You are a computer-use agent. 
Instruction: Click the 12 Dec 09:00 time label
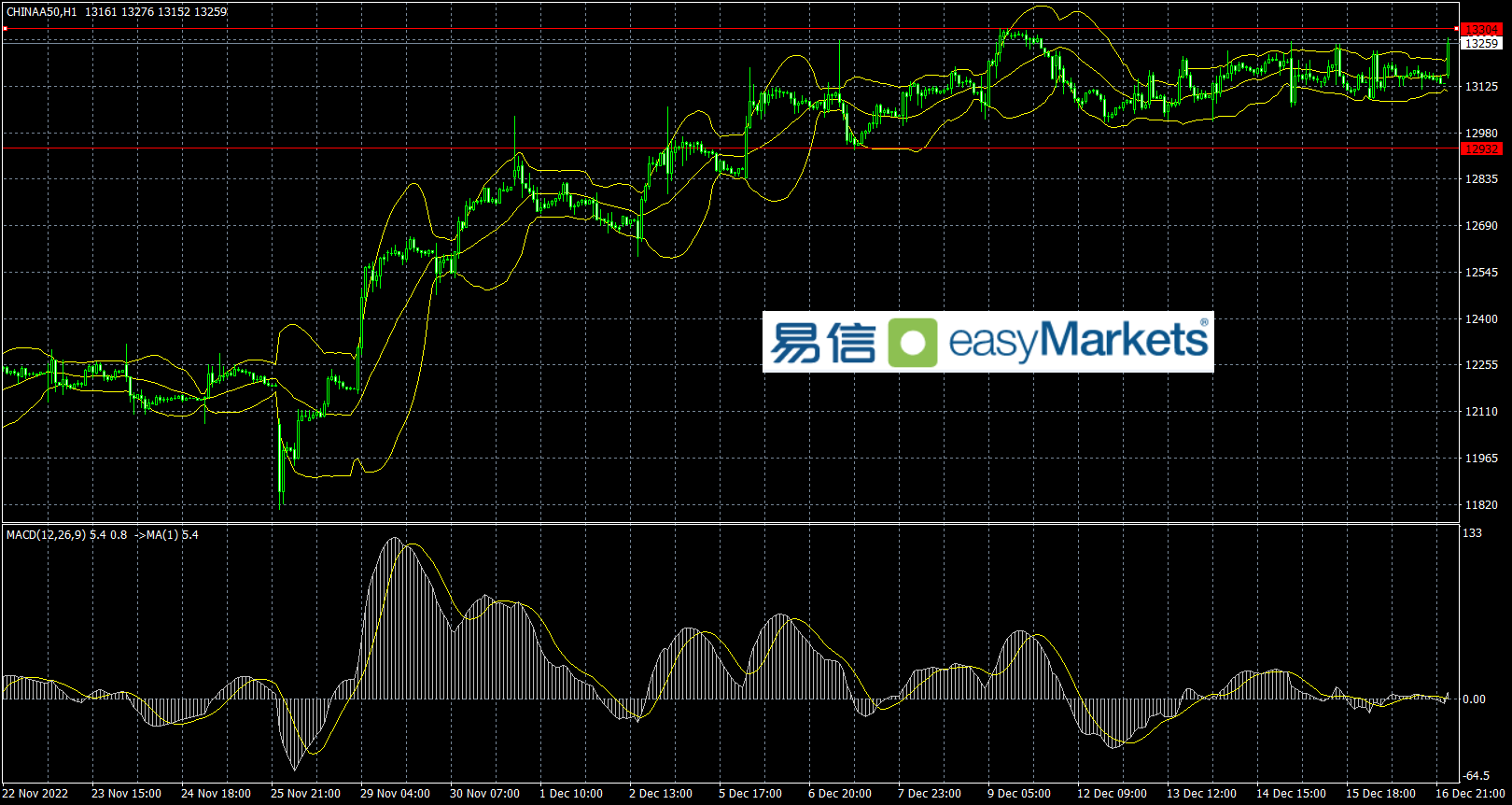coord(1112,794)
